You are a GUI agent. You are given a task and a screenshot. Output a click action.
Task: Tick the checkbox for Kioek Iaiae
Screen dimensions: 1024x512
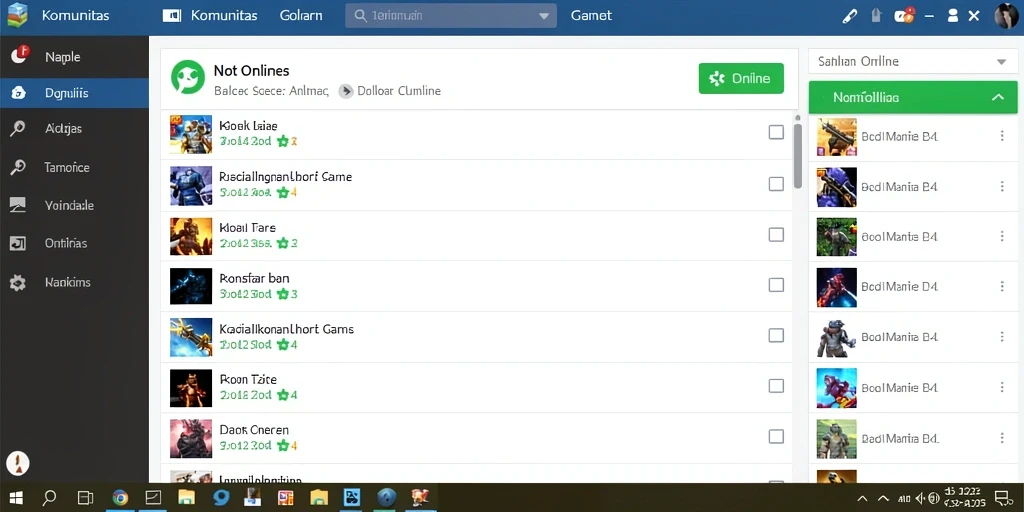tap(776, 133)
